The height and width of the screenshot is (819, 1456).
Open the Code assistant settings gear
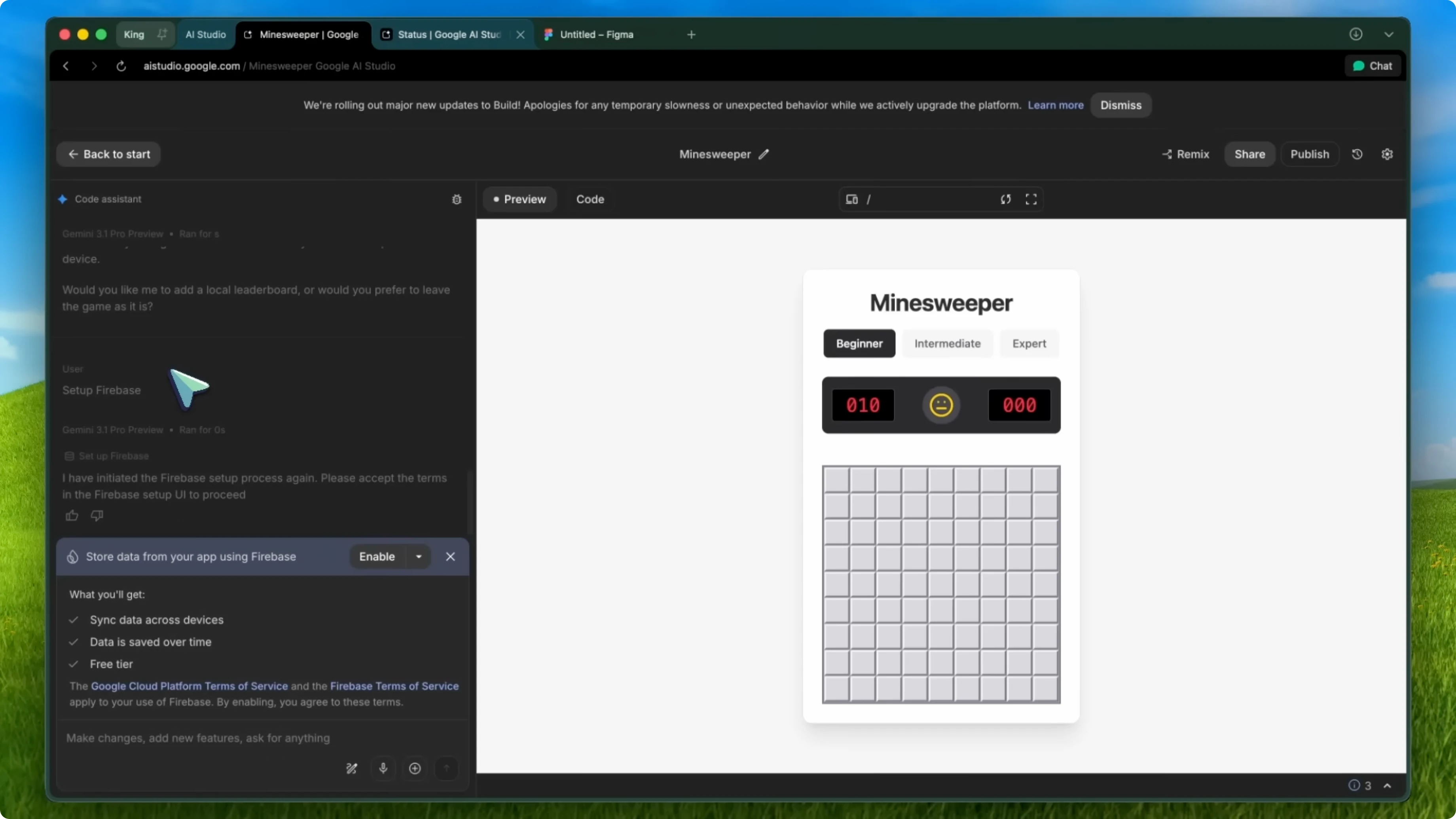(x=457, y=199)
